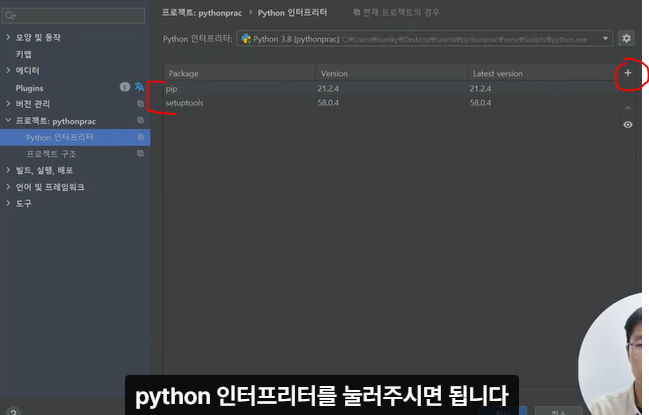Screen dimensions: 649x415
Task: Expand the 버전 관리 section
Action: coord(8,103)
